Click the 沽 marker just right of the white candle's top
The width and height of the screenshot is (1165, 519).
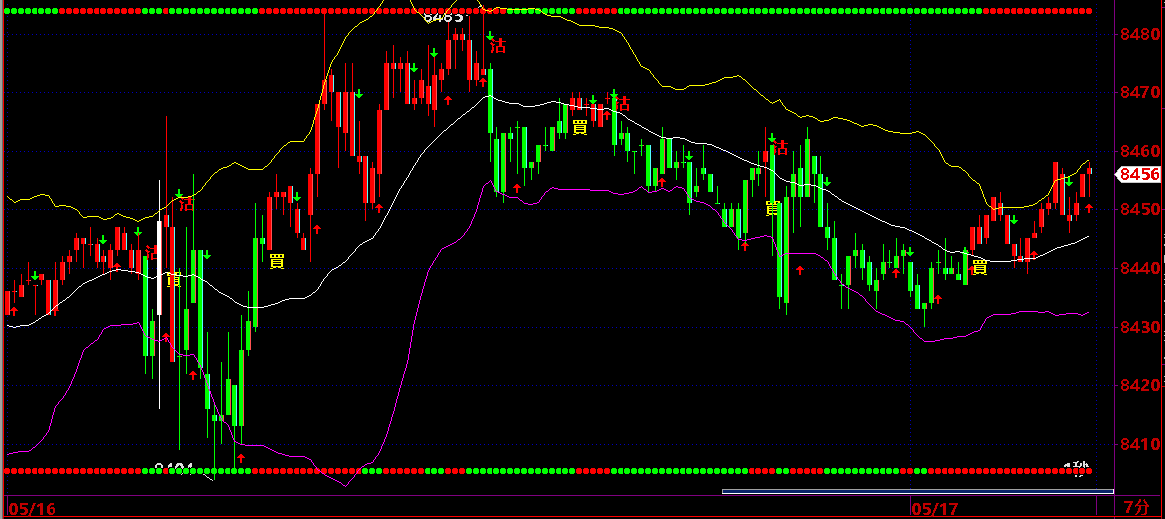click(186, 204)
